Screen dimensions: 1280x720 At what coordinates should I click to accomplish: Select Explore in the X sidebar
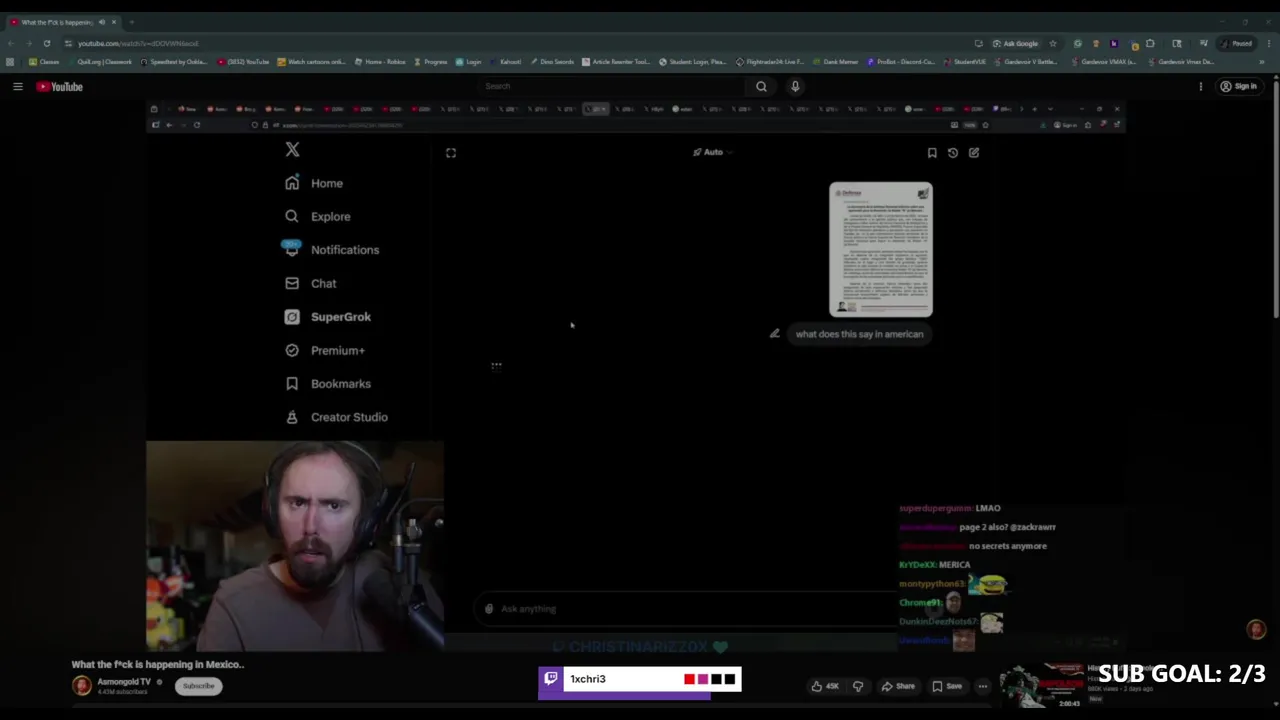(318, 216)
